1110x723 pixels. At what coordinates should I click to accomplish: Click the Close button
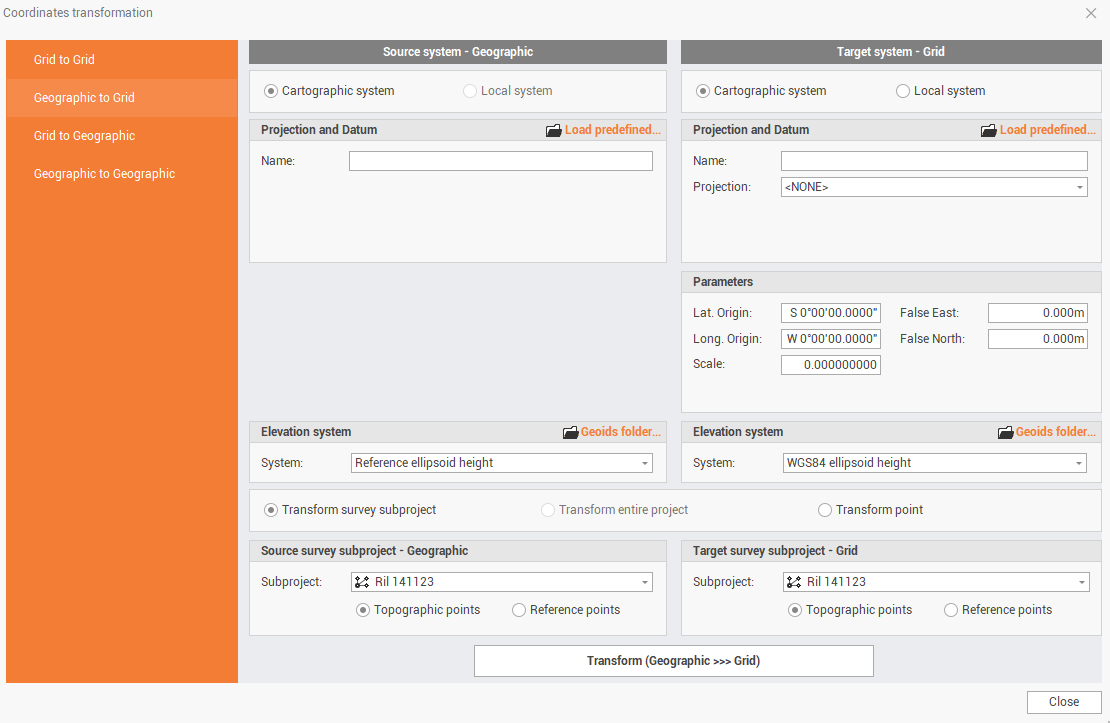pyautogui.click(x=1063, y=702)
